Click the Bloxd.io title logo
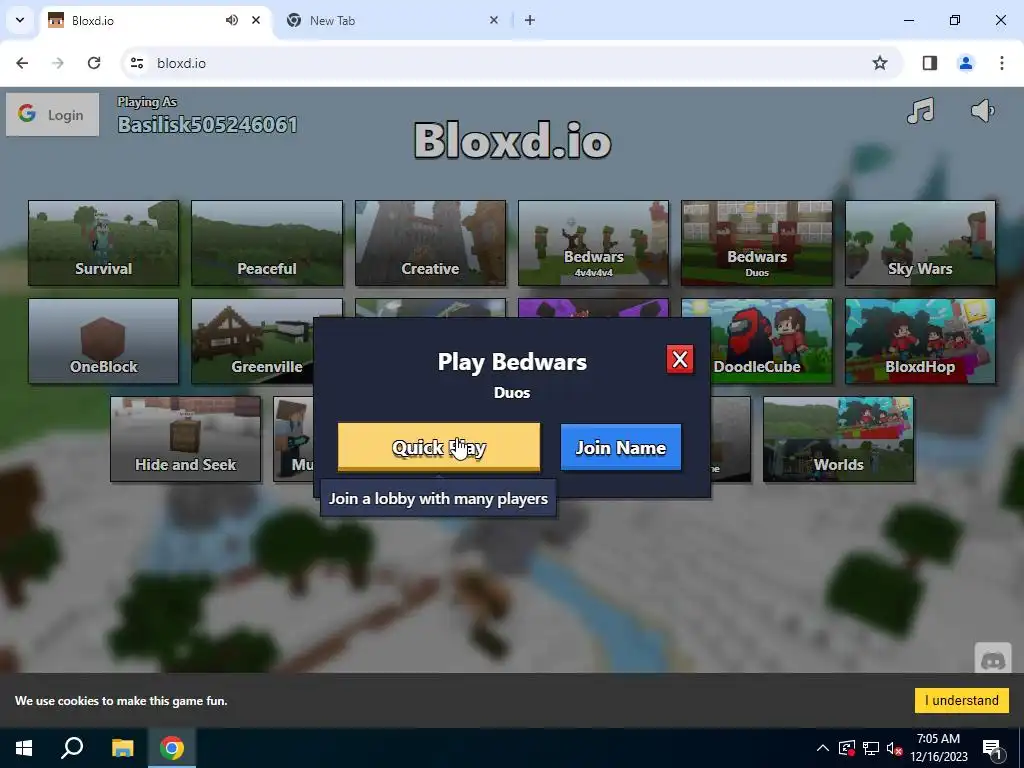The image size is (1024, 768). click(x=513, y=140)
